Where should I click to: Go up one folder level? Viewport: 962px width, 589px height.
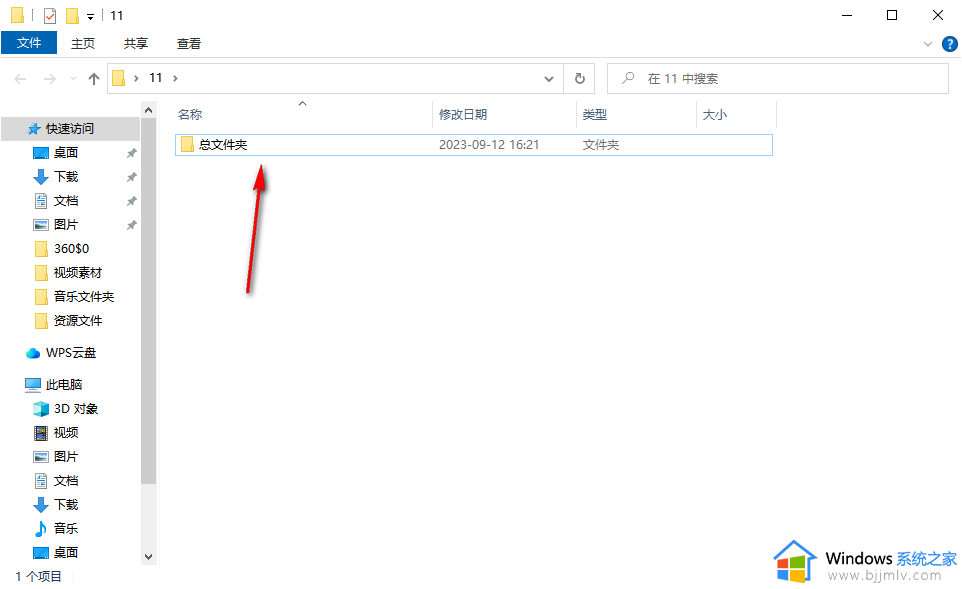94,79
